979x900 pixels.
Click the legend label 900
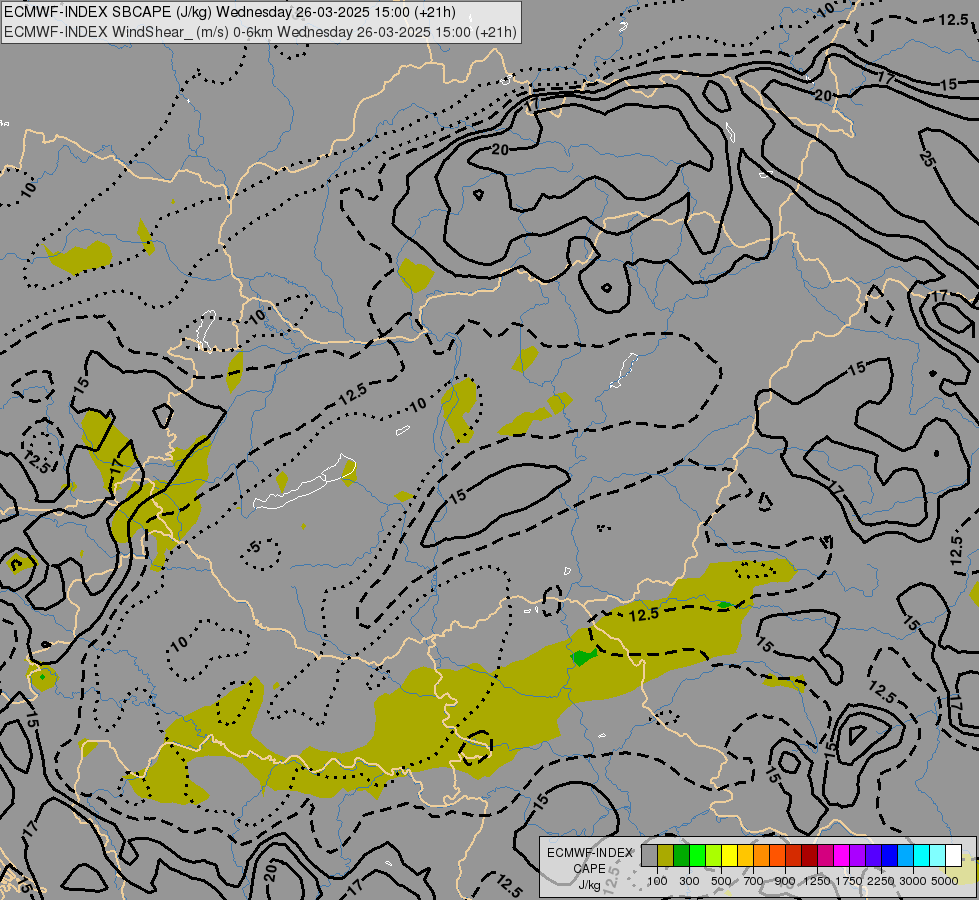(x=785, y=881)
